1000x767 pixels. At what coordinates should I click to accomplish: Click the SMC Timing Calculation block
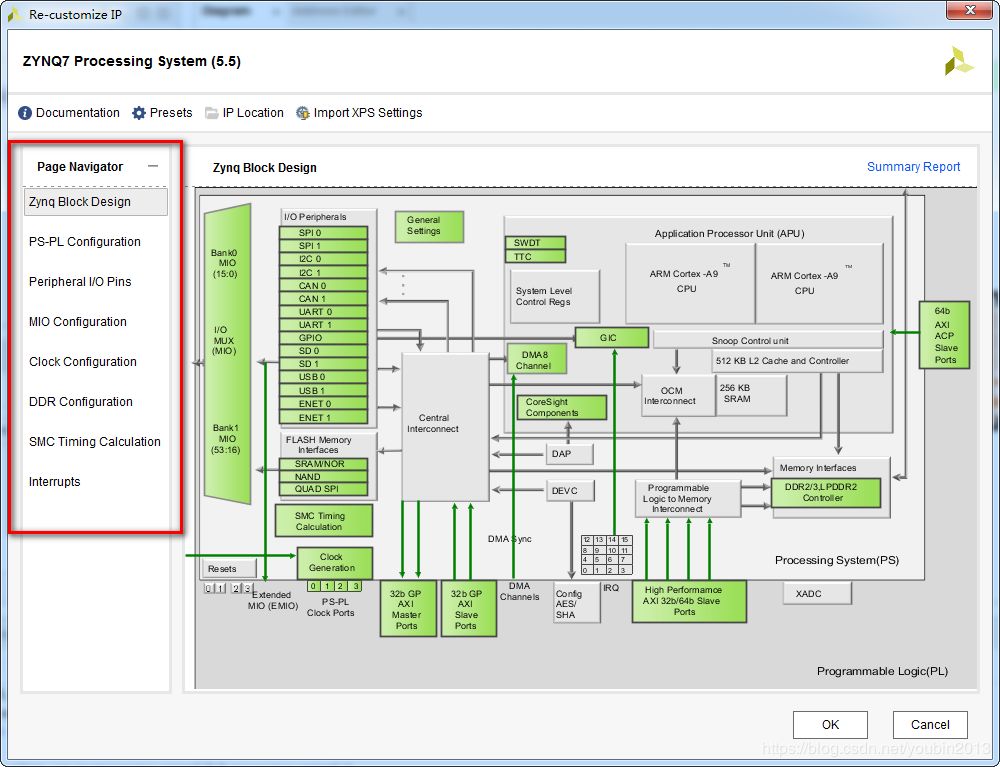(324, 520)
